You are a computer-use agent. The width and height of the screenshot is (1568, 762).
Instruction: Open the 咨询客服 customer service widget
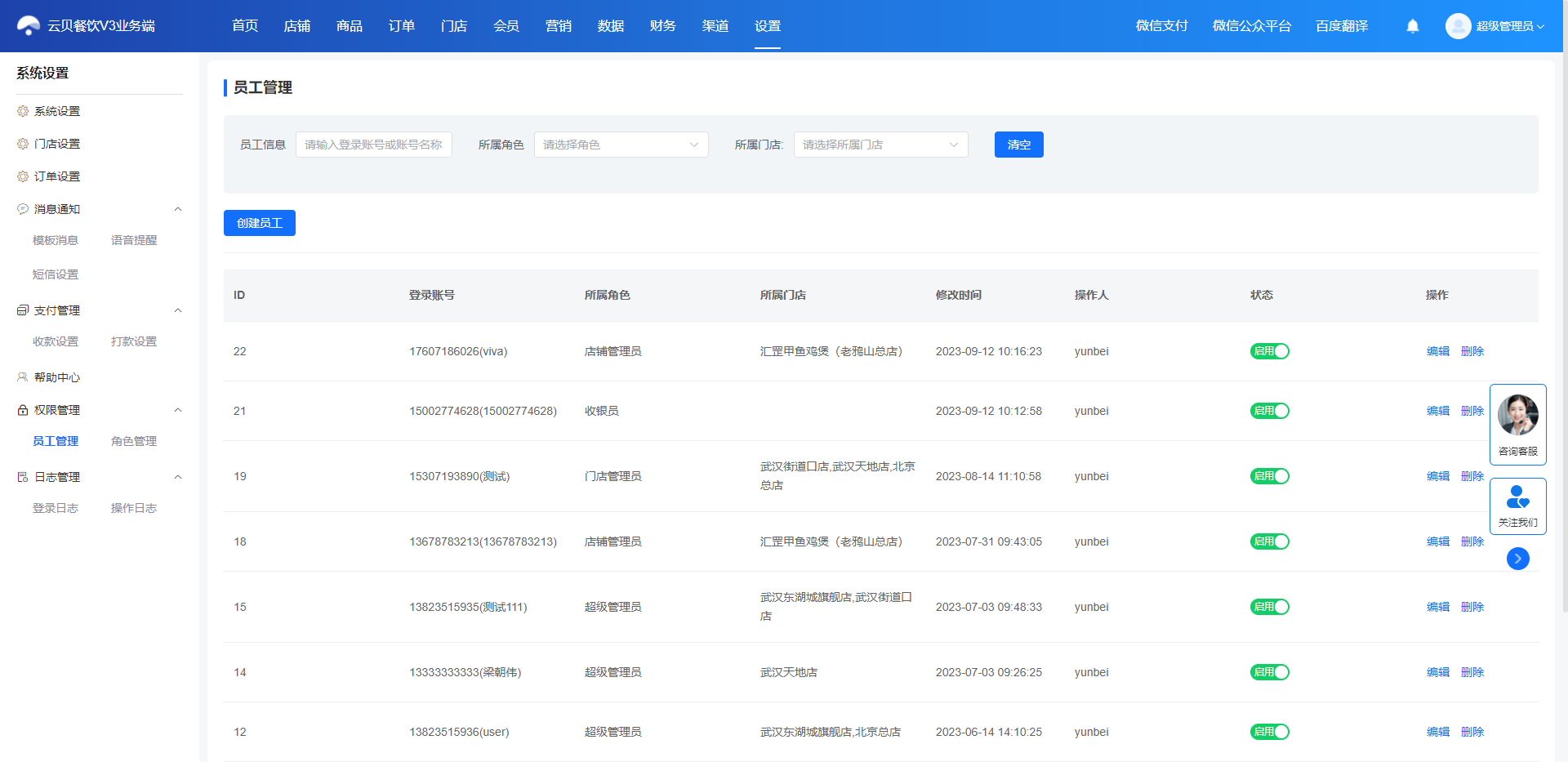[x=1518, y=425]
